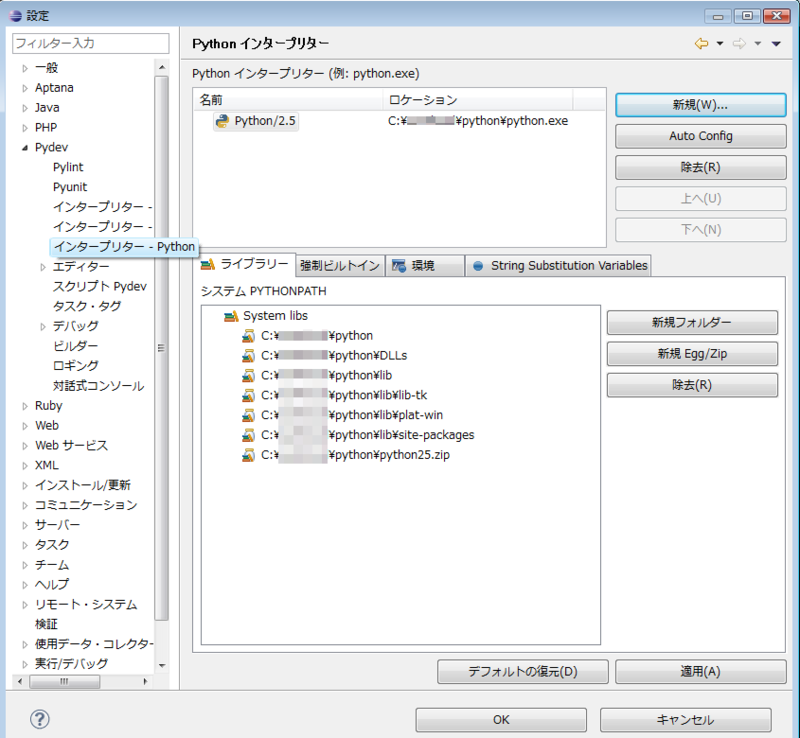The width and height of the screenshot is (800, 738).
Task: Expand the 一般 tree node
Action: (x=24, y=68)
